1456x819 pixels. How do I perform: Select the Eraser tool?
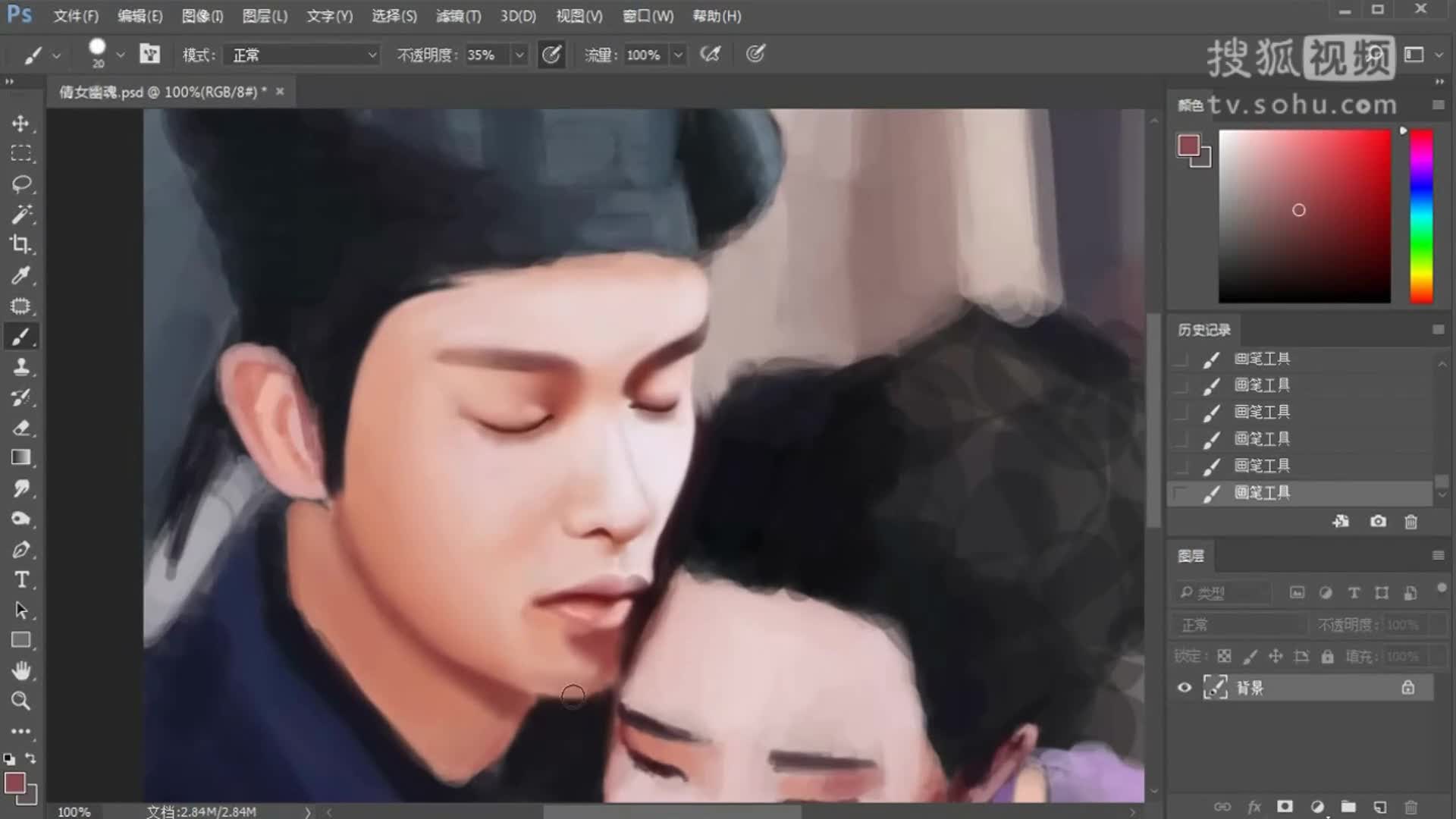point(20,428)
